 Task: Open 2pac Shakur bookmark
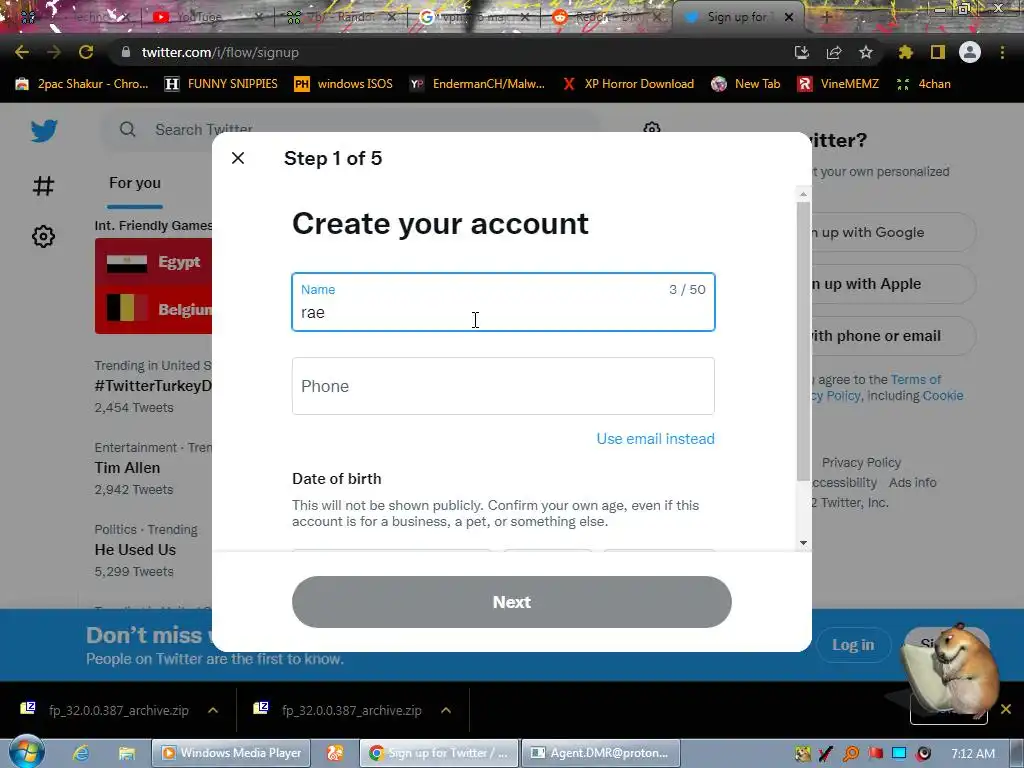(82, 84)
